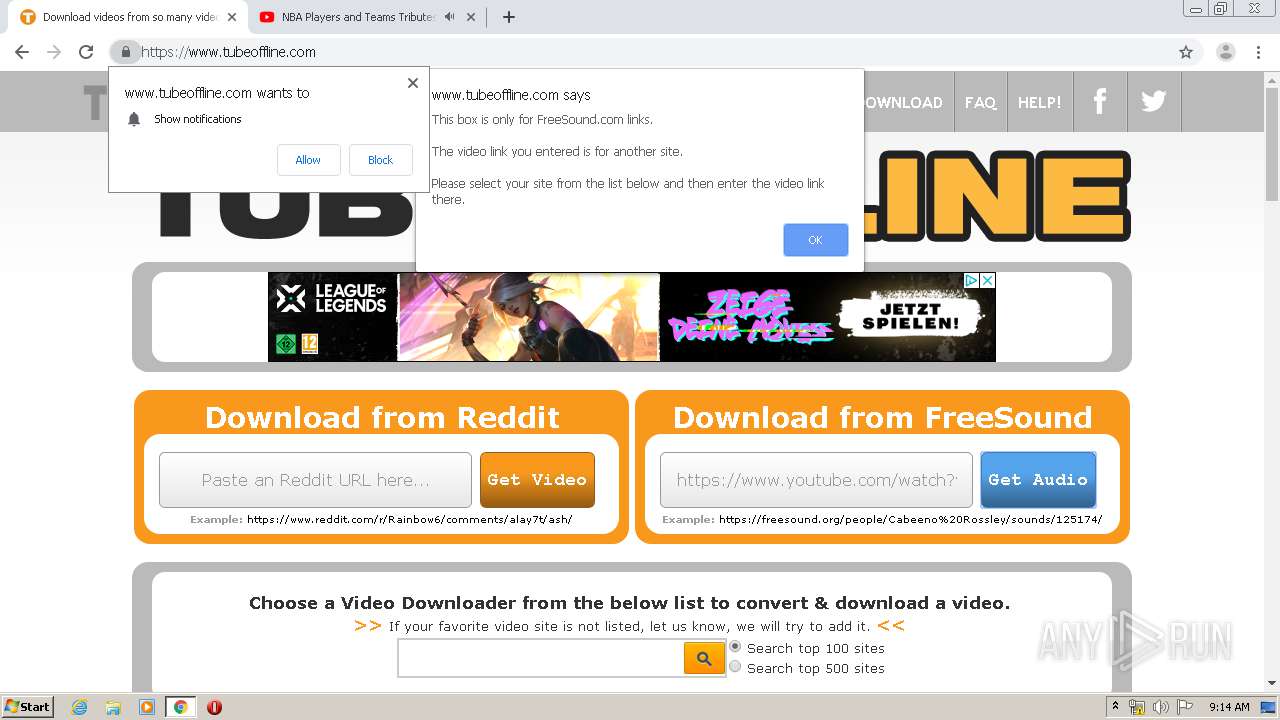This screenshot has width=1280, height=720.
Task: Confirm the alert with the OK button
Action: coord(815,240)
